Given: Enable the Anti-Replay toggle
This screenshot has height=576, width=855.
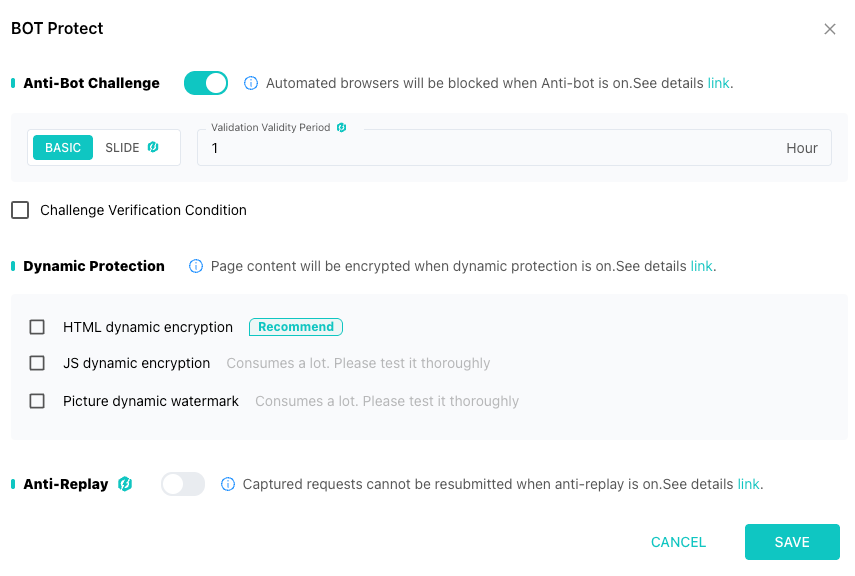Looking at the screenshot, I should click(183, 484).
